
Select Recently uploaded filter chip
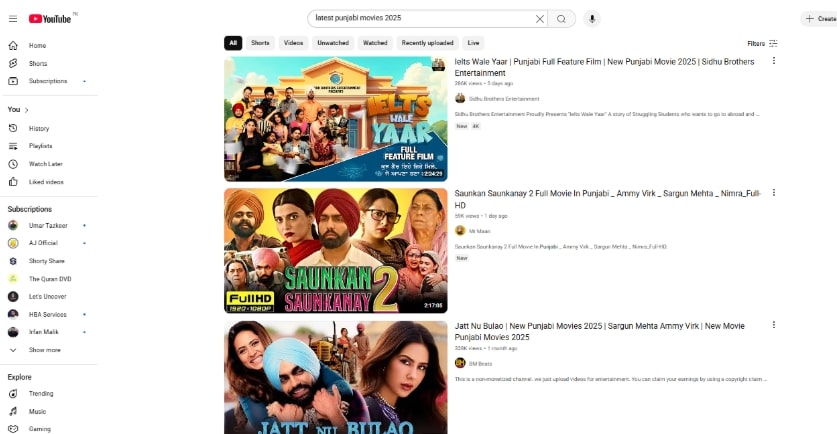point(428,43)
